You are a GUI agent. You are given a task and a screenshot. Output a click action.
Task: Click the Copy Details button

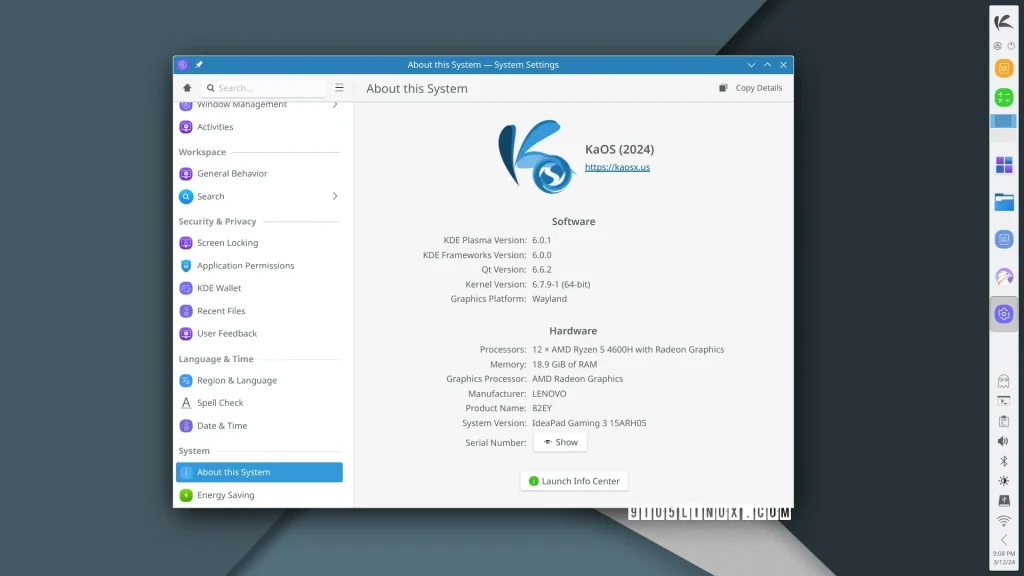(x=750, y=88)
